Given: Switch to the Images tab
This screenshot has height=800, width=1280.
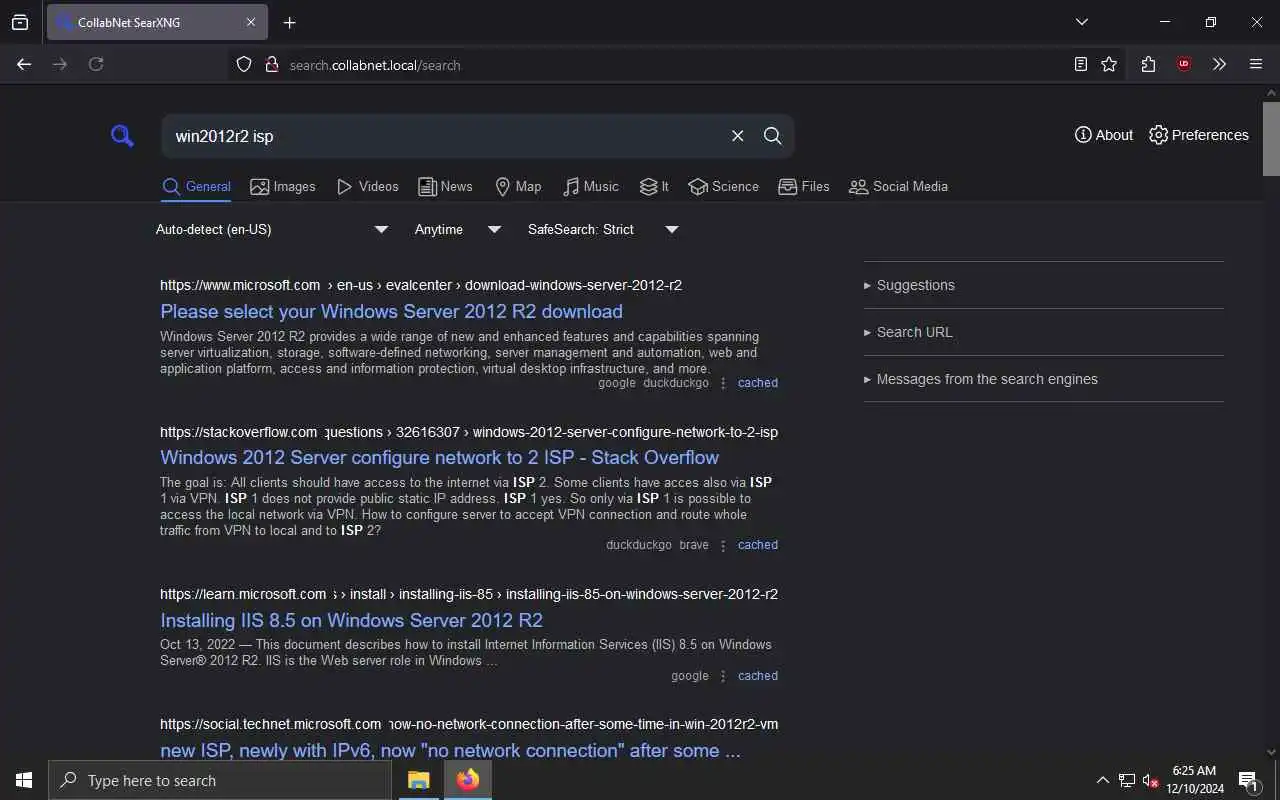Looking at the screenshot, I should click(283, 186).
